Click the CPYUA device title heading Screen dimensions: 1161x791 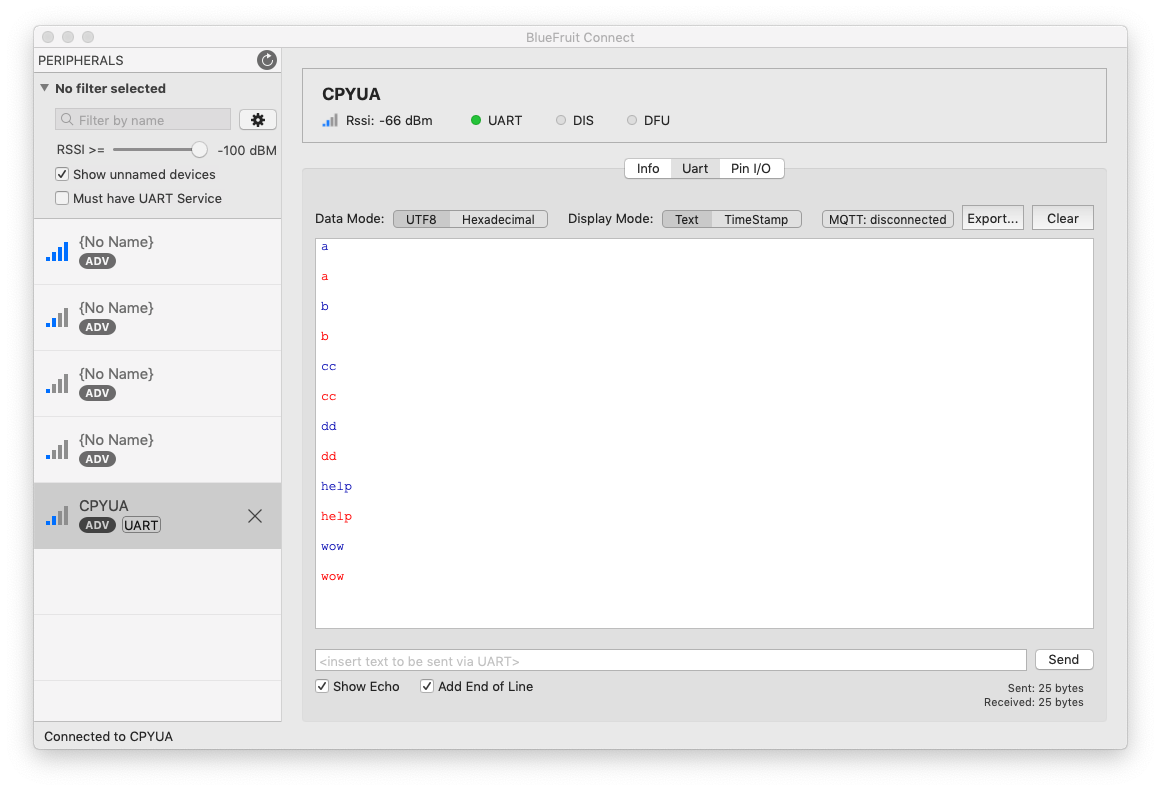click(x=351, y=94)
